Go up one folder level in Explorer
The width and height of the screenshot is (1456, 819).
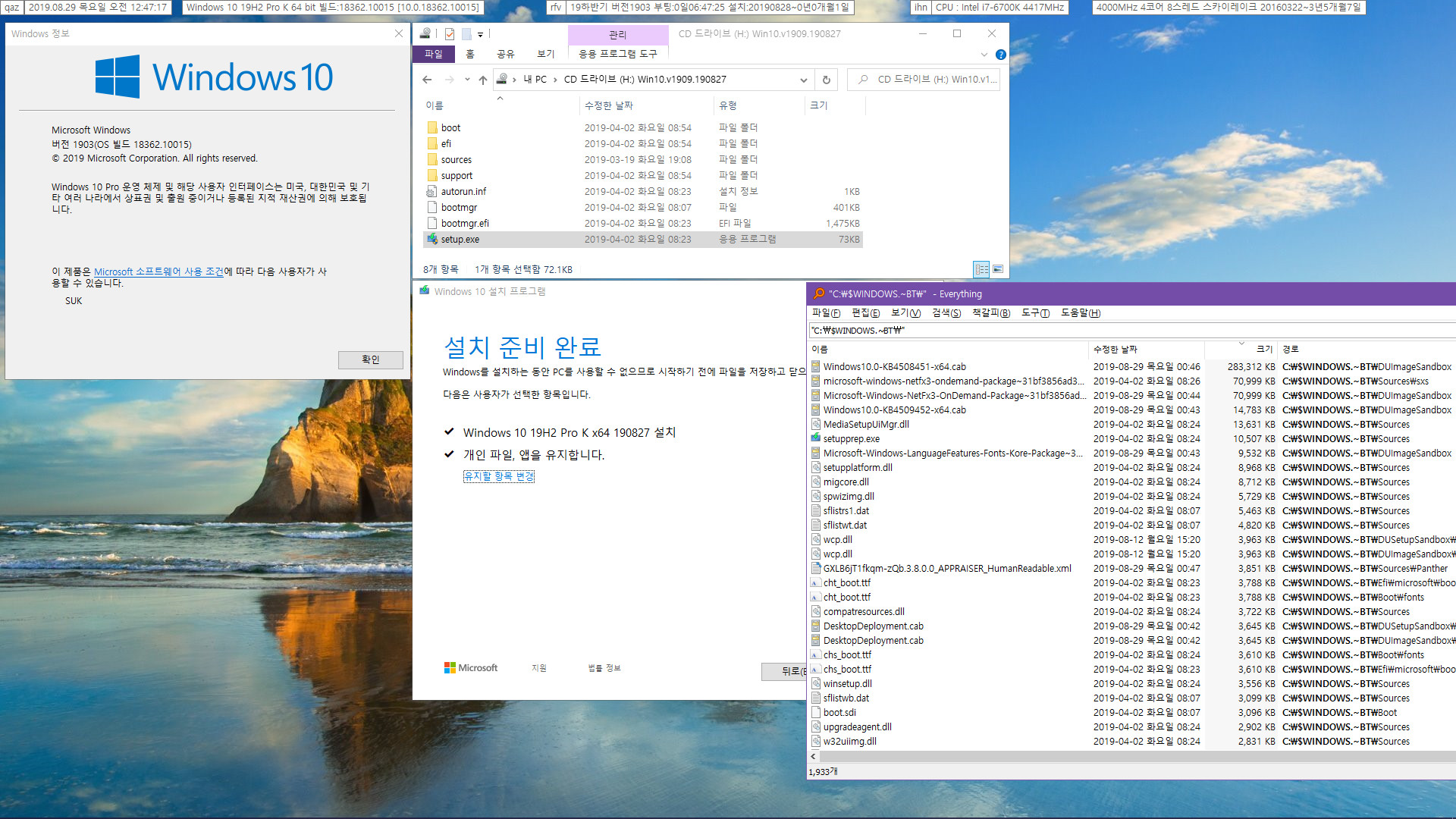point(483,80)
